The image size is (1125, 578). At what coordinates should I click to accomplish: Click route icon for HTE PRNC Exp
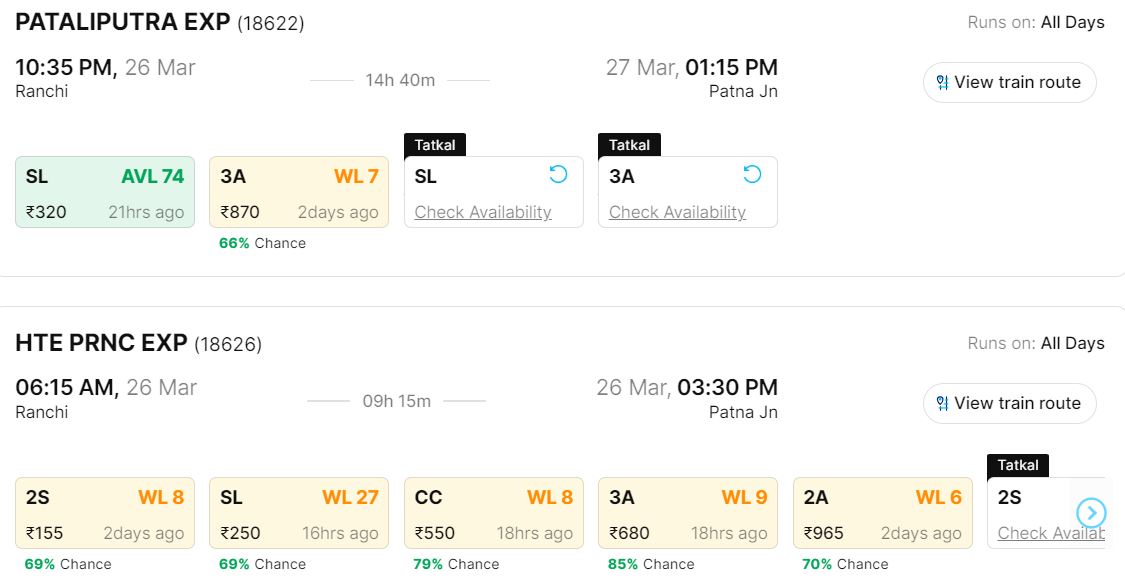942,404
